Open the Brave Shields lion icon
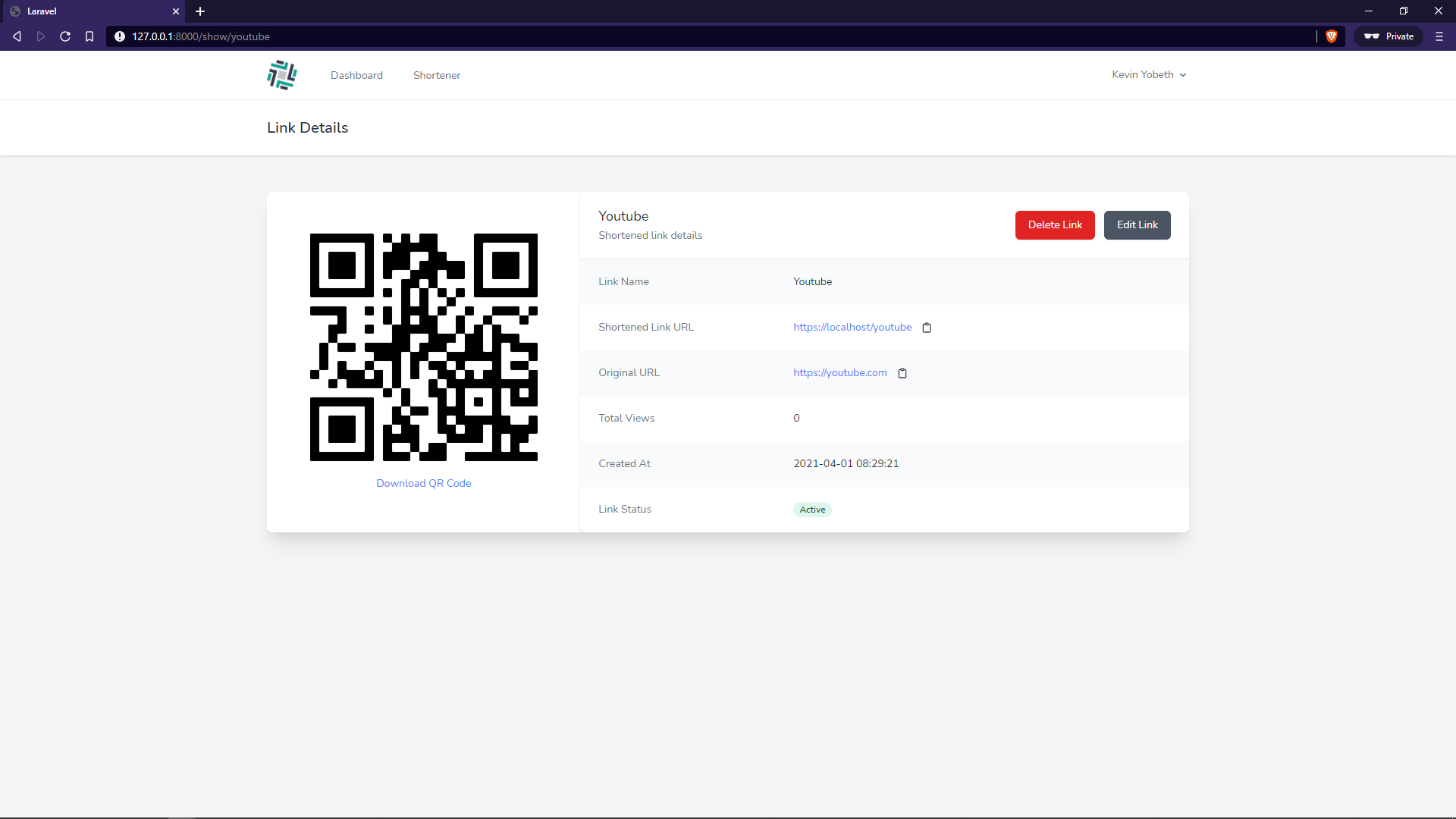 1331,36
